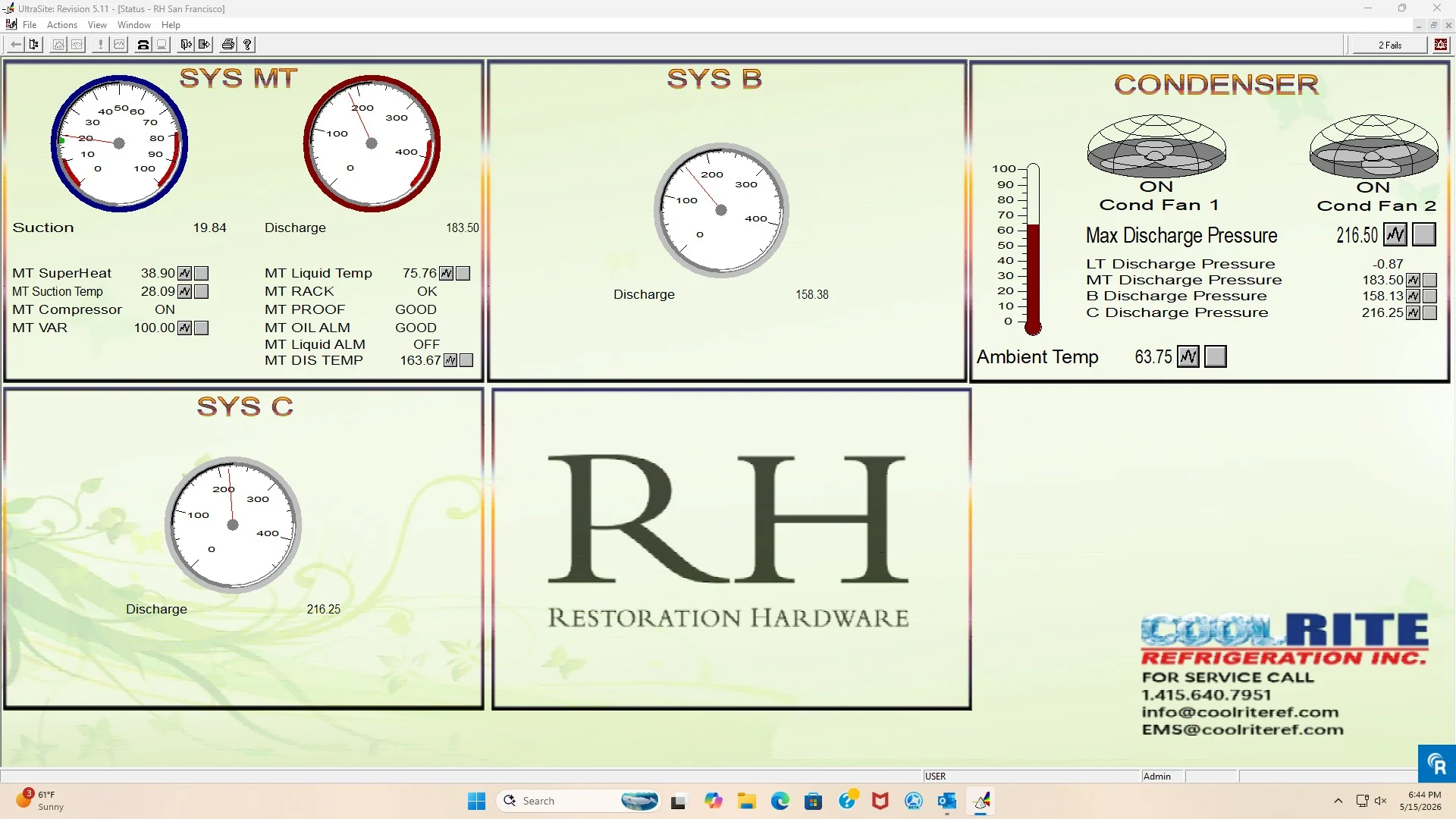This screenshot has width=1456, height=819.
Task: Toggle the box next to MT VAR
Action: click(x=202, y=328)
